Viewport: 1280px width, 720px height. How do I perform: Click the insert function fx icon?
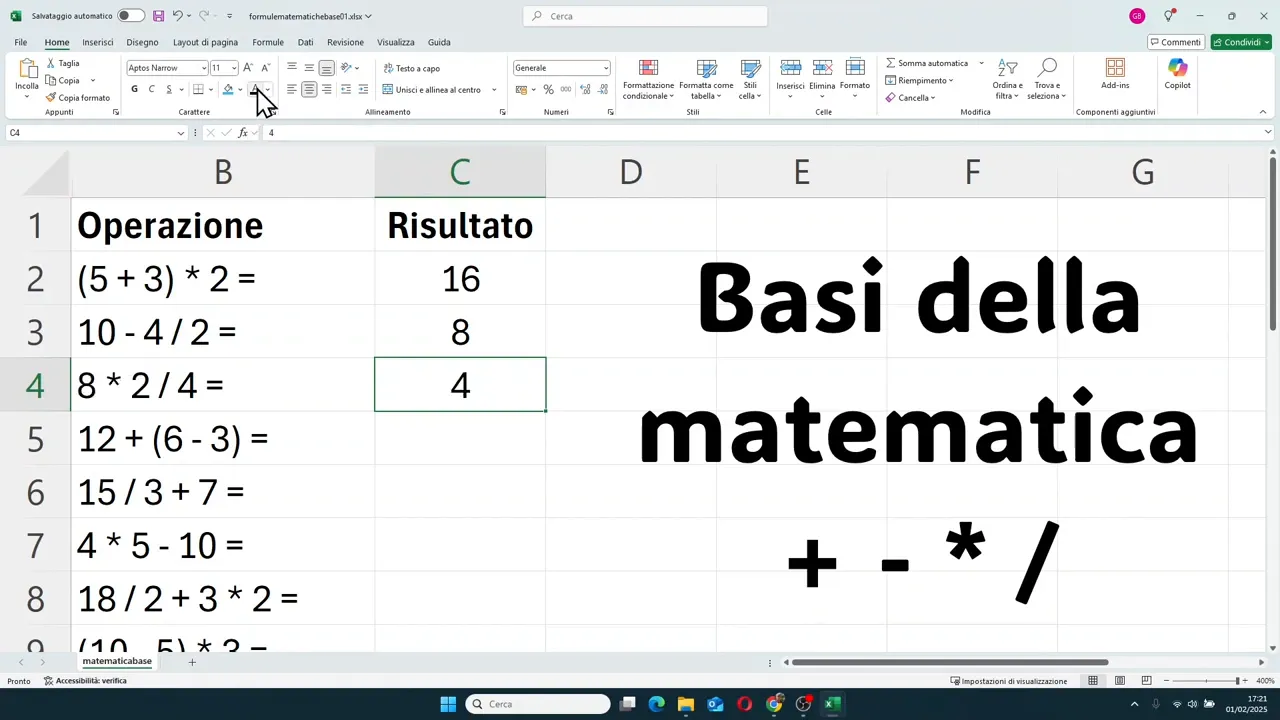(243, 132)
